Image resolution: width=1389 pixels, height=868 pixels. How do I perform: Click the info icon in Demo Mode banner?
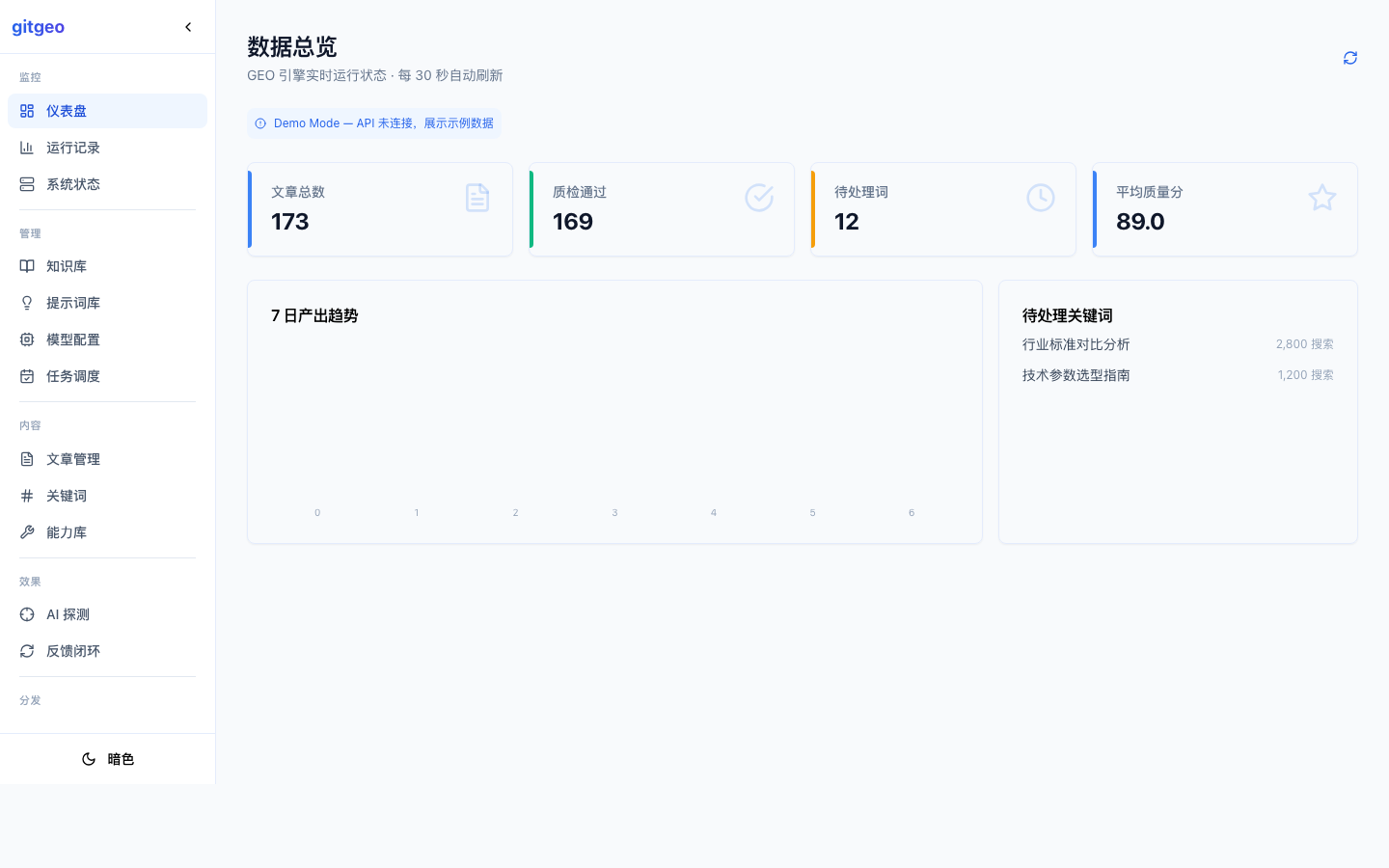[x=260, y=123]
